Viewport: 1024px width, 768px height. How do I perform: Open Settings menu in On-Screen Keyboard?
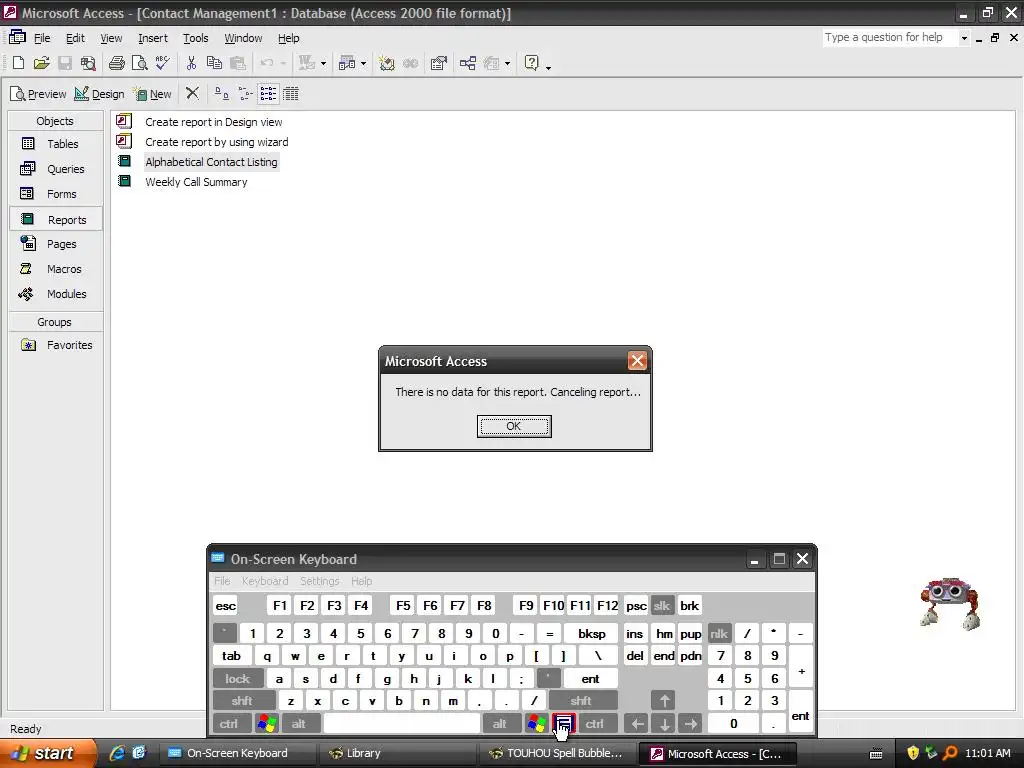tap(319, 581)
